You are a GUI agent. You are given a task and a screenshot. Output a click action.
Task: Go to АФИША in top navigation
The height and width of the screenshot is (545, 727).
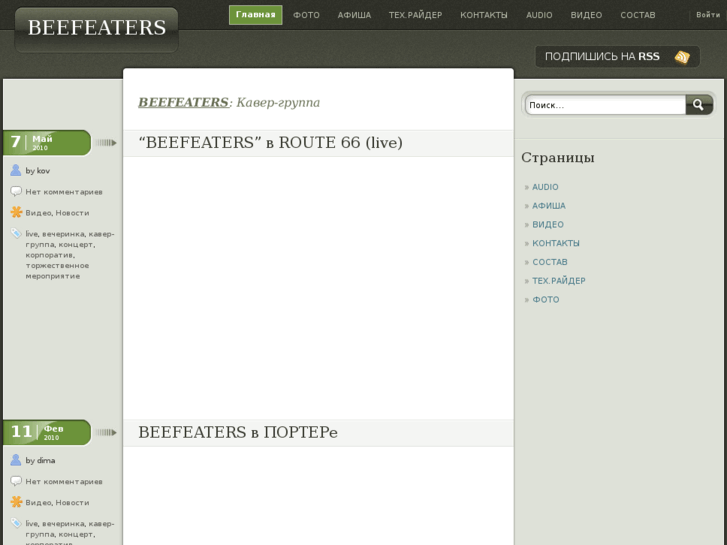click(x=354, y=15)
